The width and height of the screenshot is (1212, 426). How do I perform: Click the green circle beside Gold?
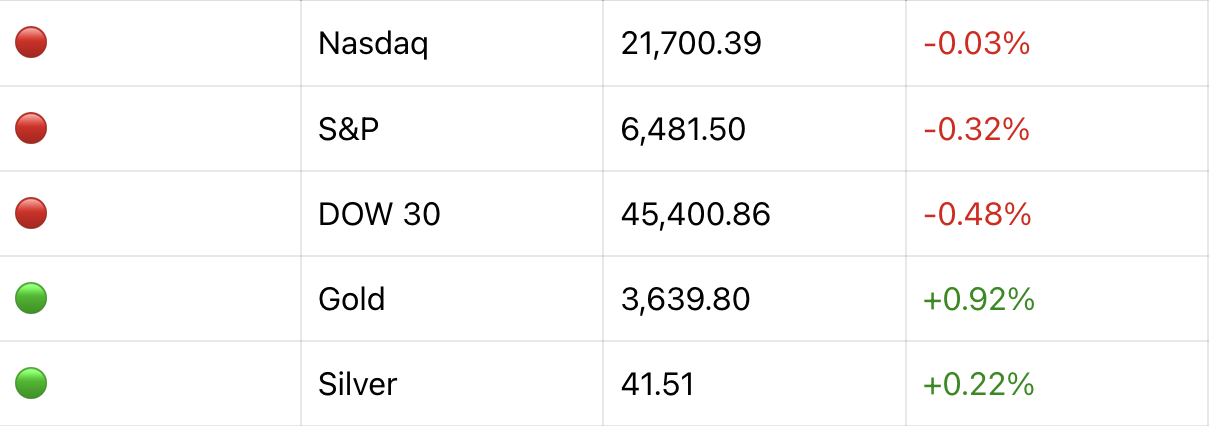click(x=31, y=298)
